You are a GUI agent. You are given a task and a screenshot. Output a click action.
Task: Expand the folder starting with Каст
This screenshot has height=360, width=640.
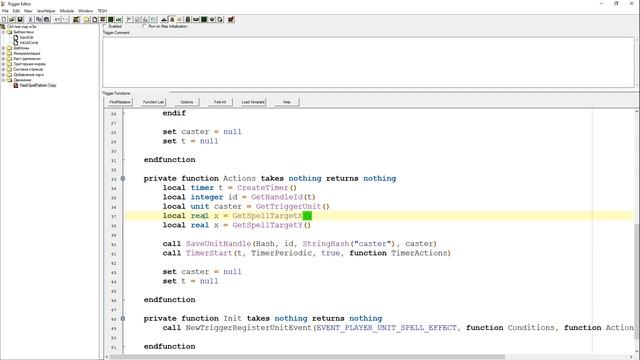4,58
